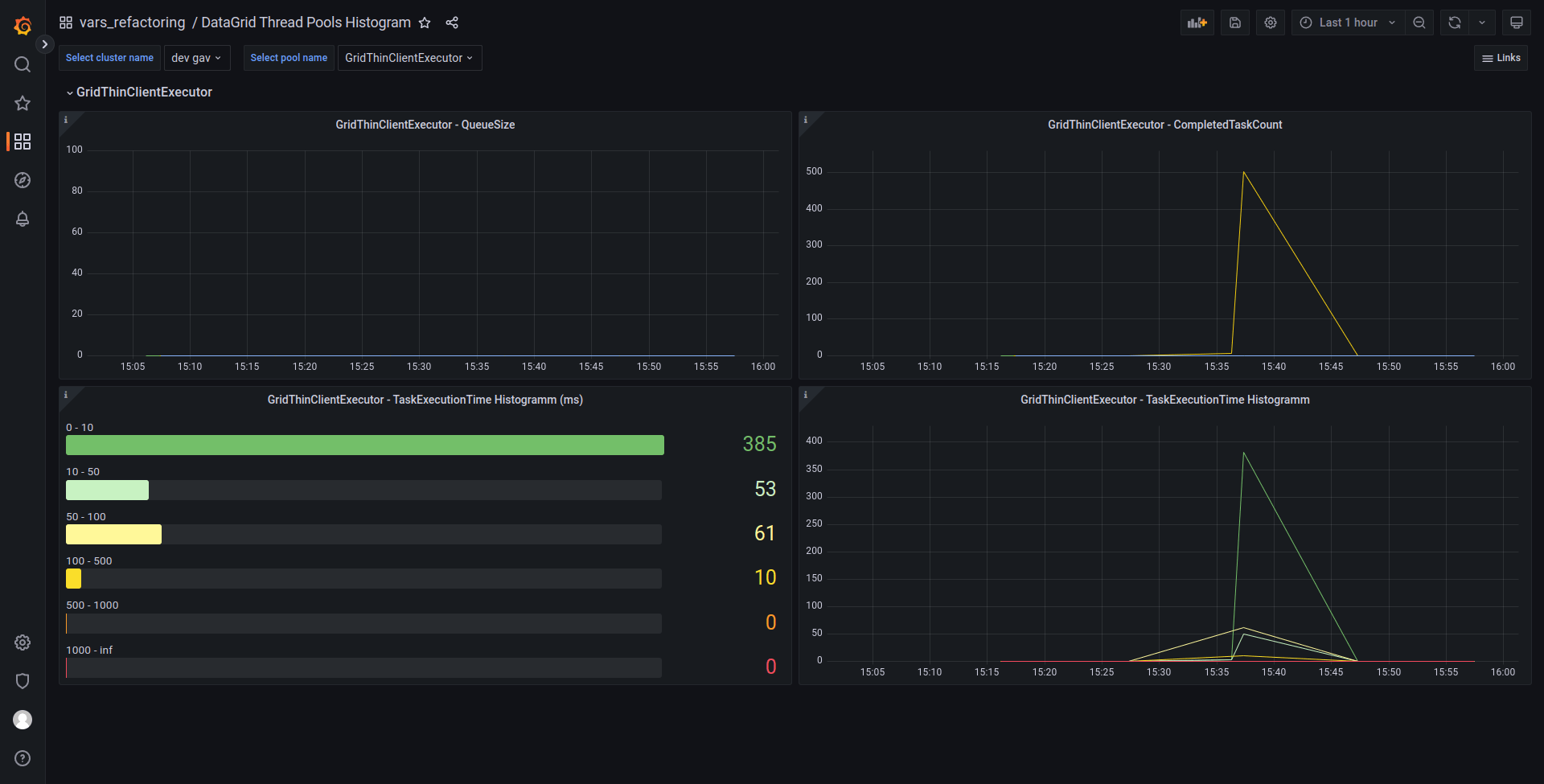Click the green peak in Histogramm graph

click(1243, 453)
